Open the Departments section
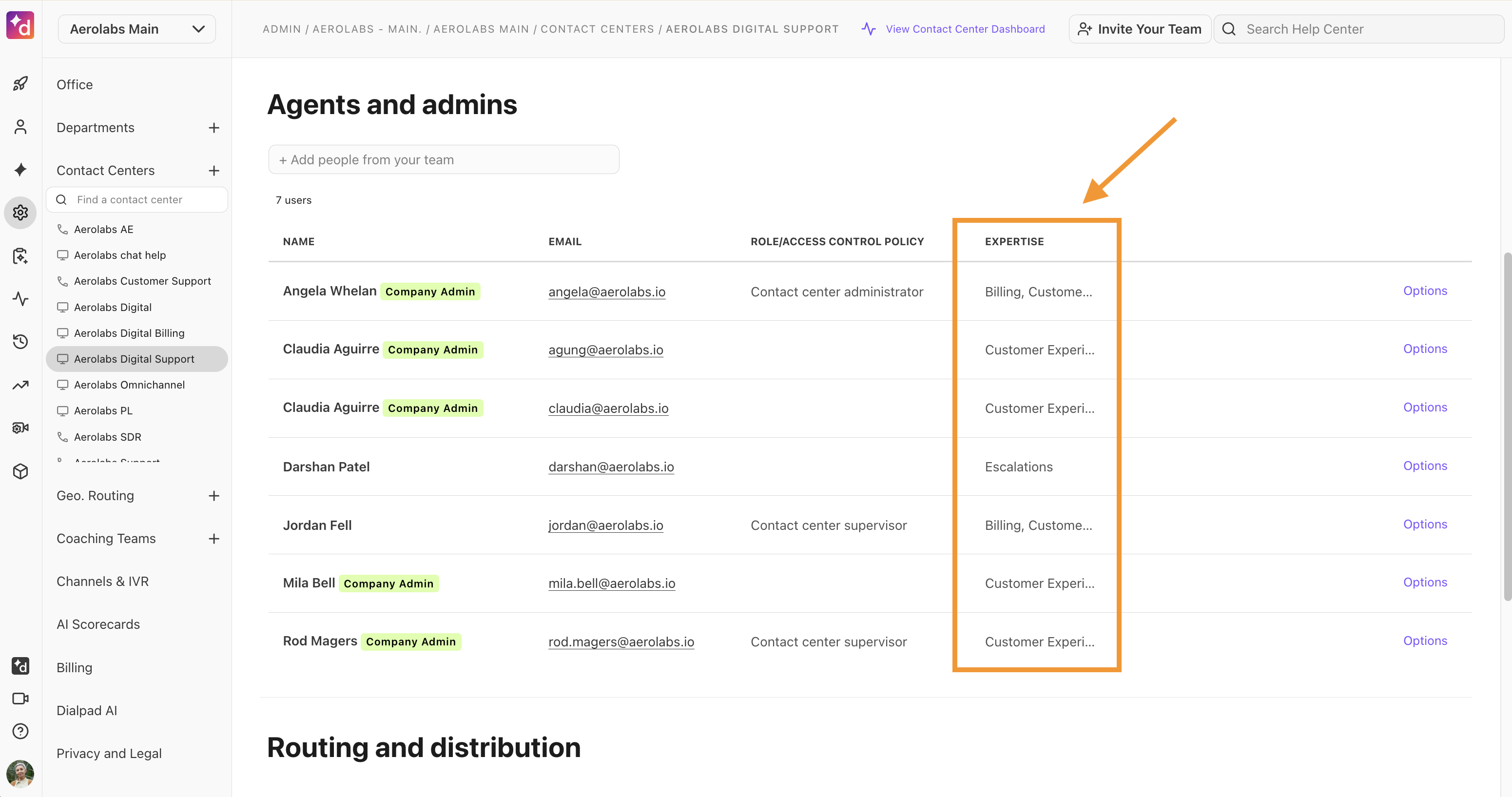This screenshot has height=797, width=1512. click(95, 127)
